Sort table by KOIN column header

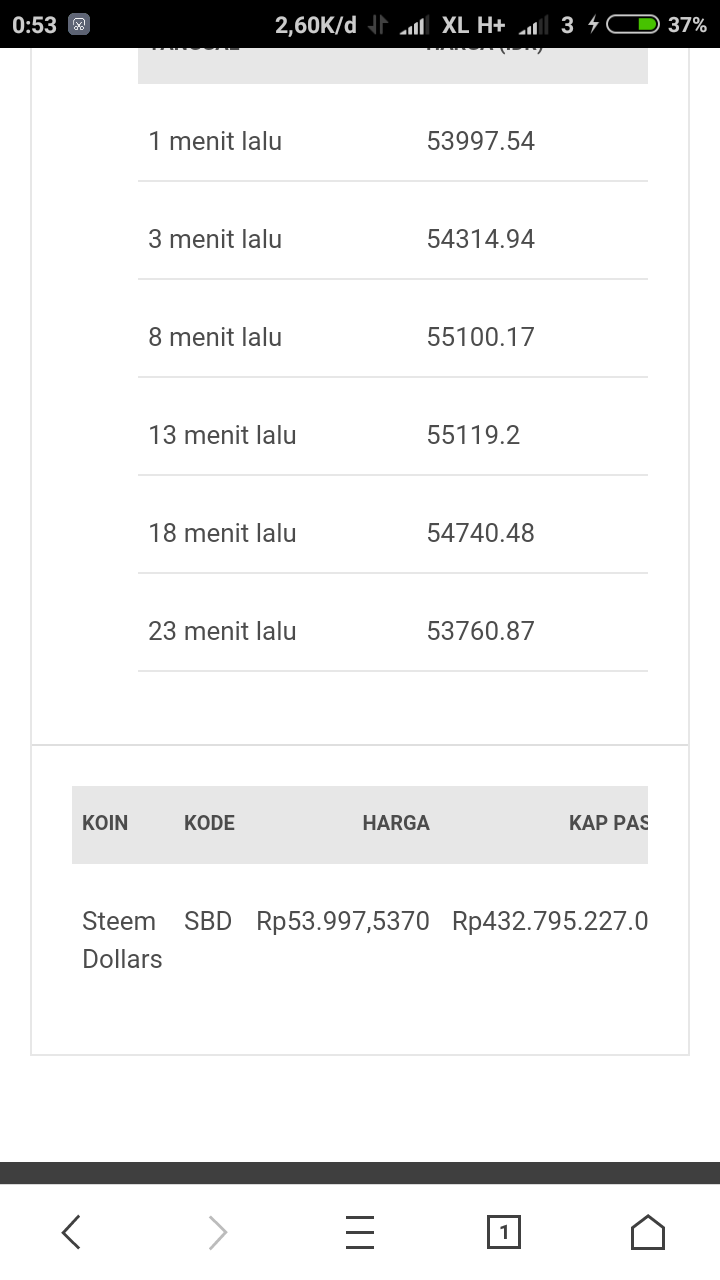pyautogui.click(x=105, y=823)
